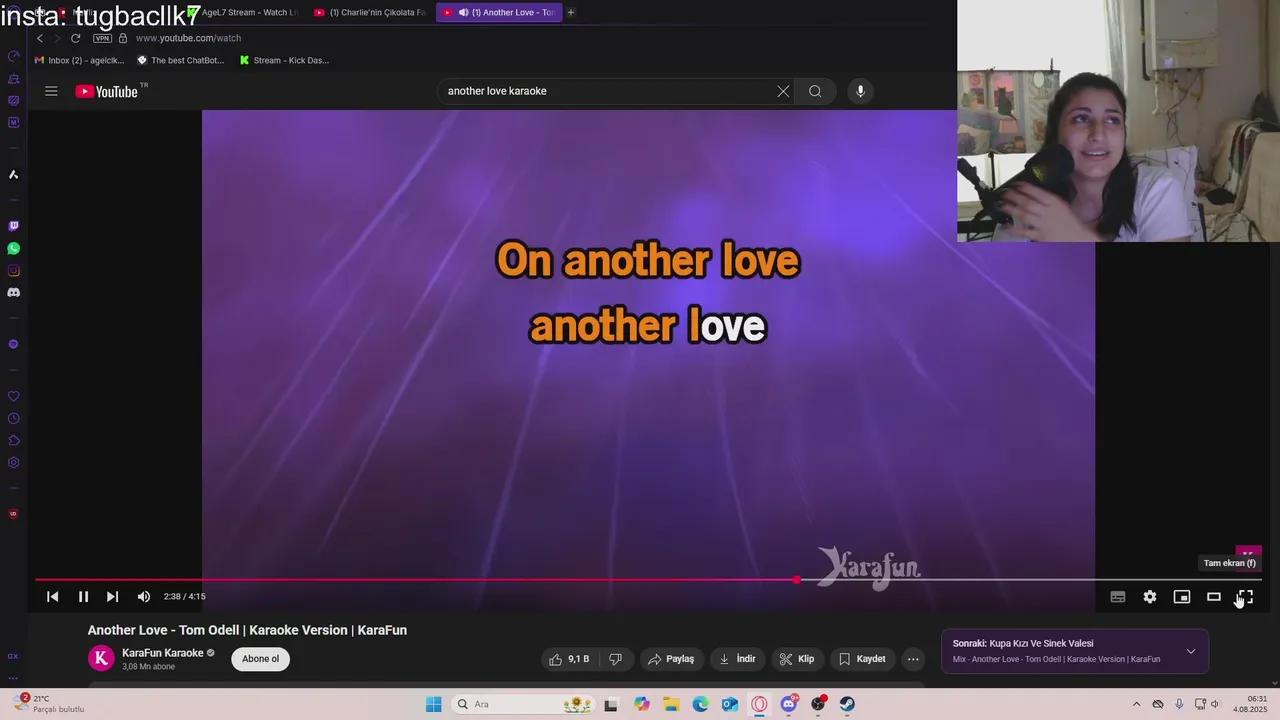Go to the previous video
Screen dimensions: 1280x720
[53, 596]
